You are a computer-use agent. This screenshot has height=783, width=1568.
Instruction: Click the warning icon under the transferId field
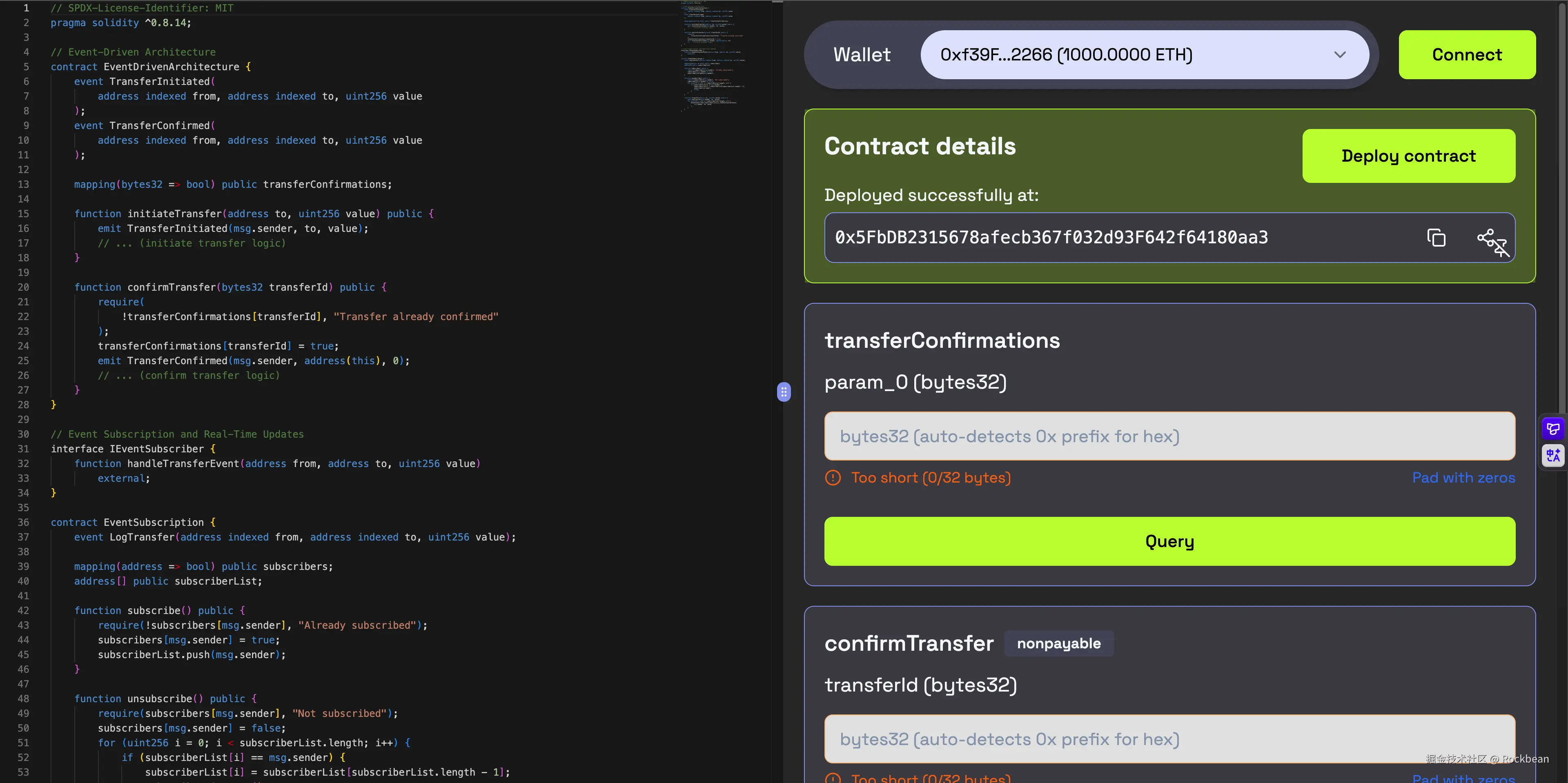click(x=833, y=778)
